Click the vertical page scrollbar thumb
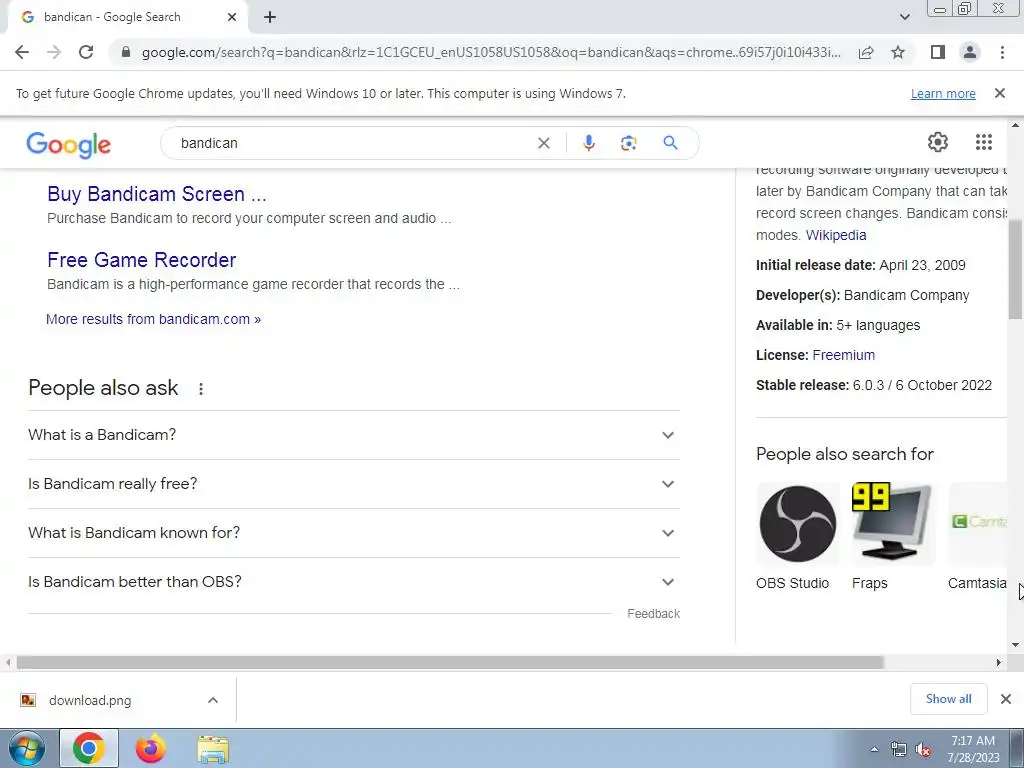Image resolution: width=1024 pixels, height=768 pixels. [x=1015, y=269]
